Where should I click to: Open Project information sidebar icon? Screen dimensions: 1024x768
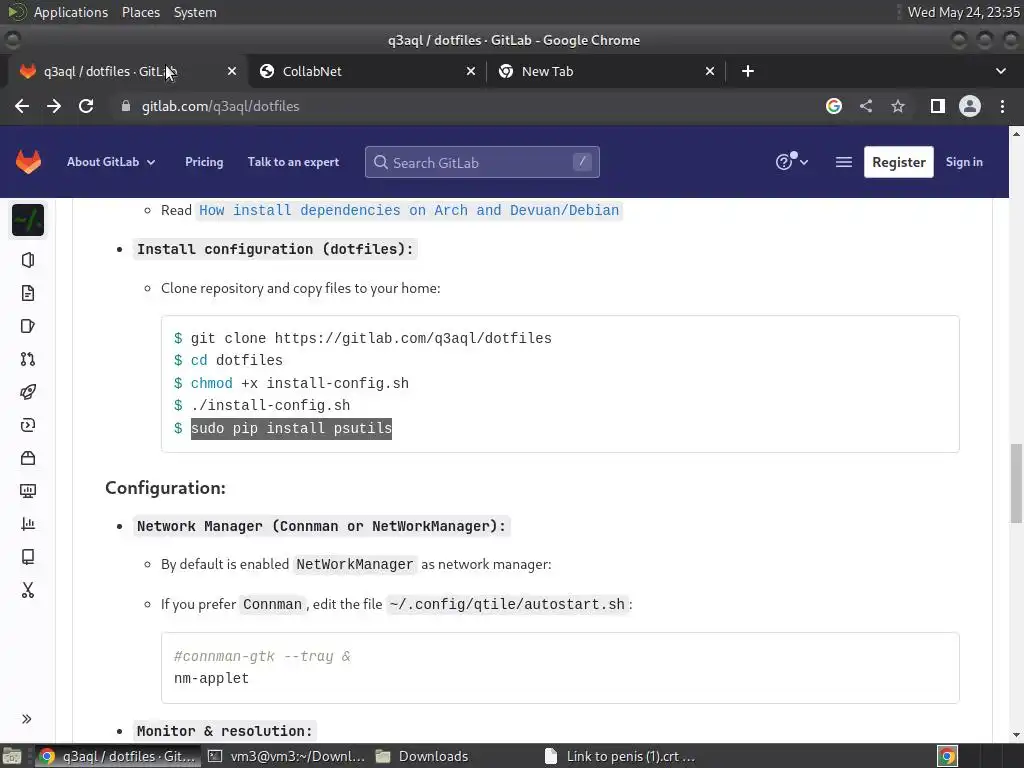[28, 260]
